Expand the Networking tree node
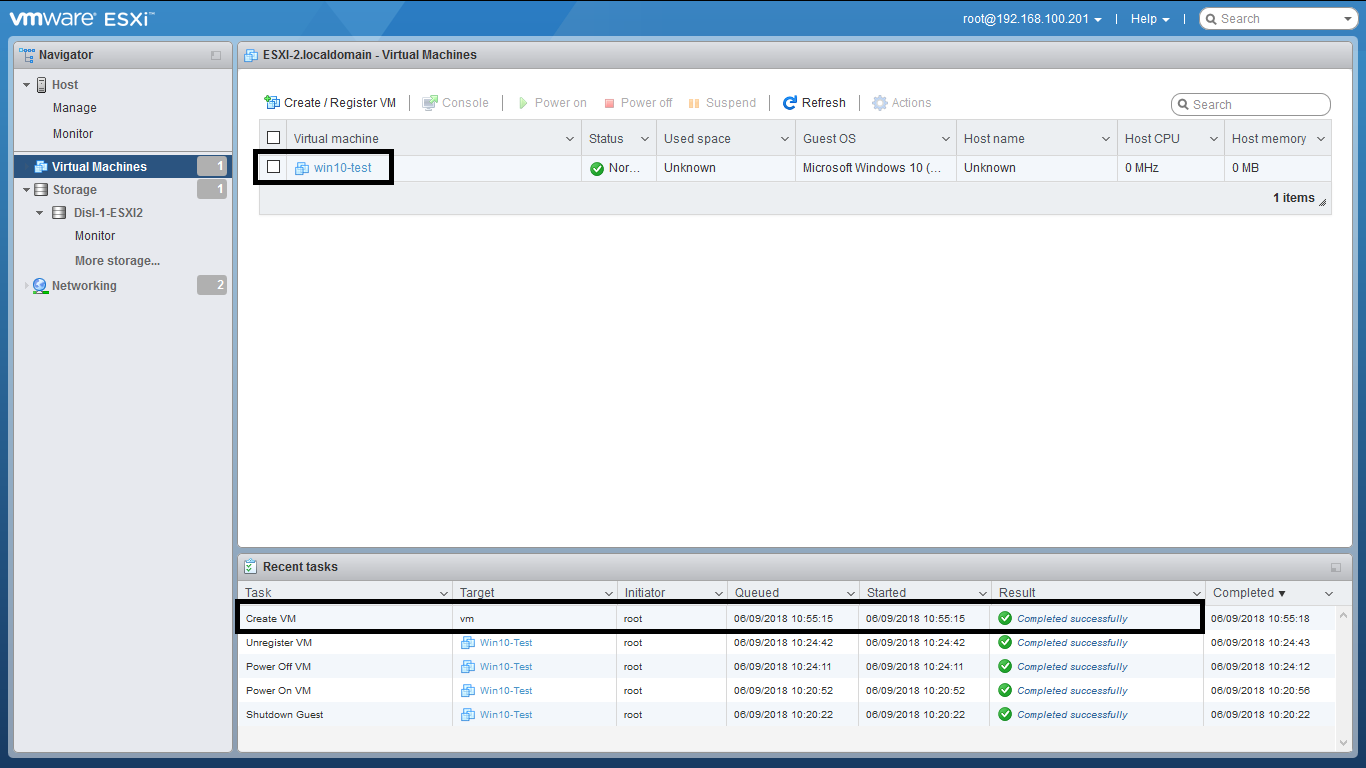The image size is (1366, 768). pos(26,286)
